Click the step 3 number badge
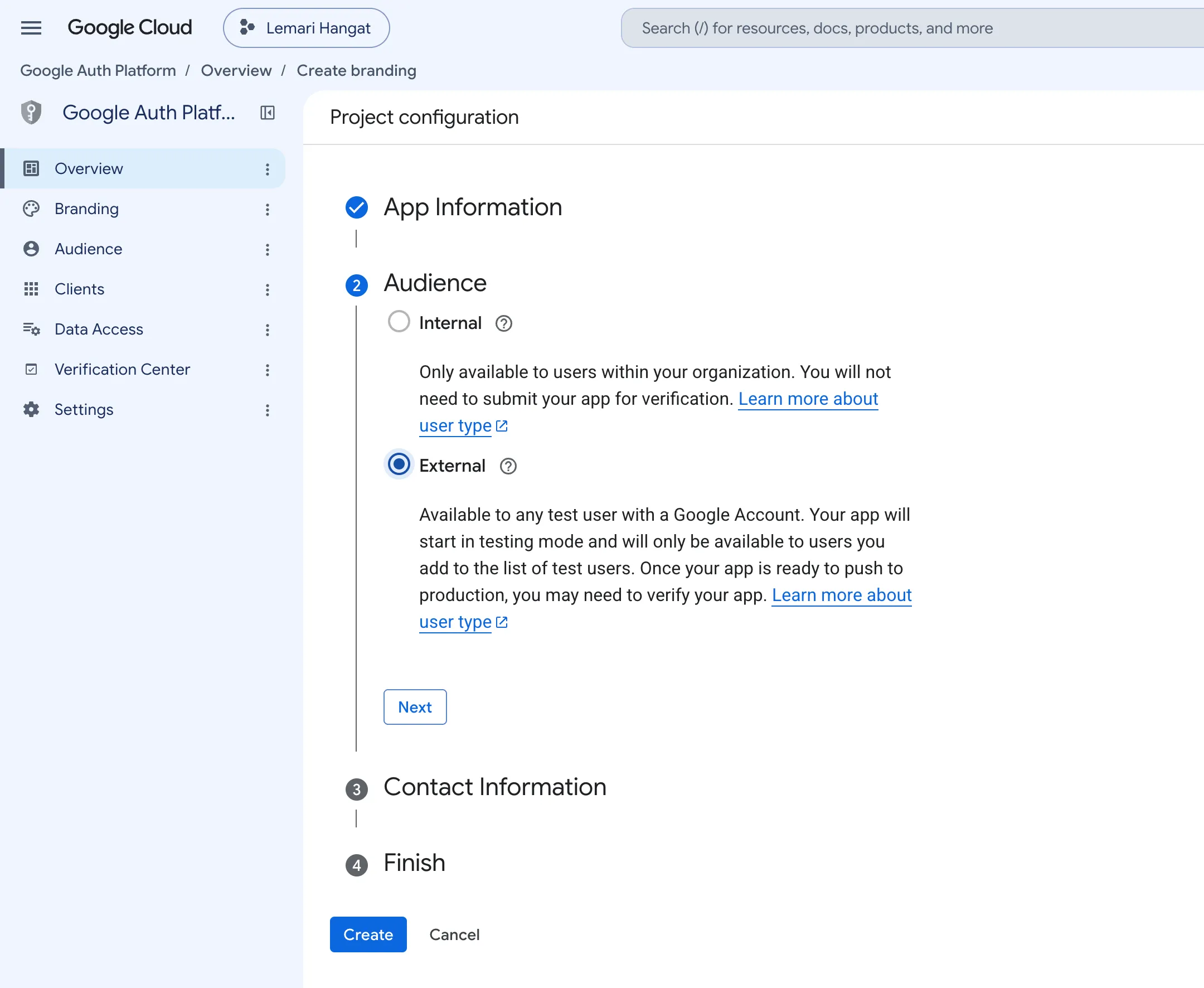Viewport: 1204px width, 988px height. 357,789
